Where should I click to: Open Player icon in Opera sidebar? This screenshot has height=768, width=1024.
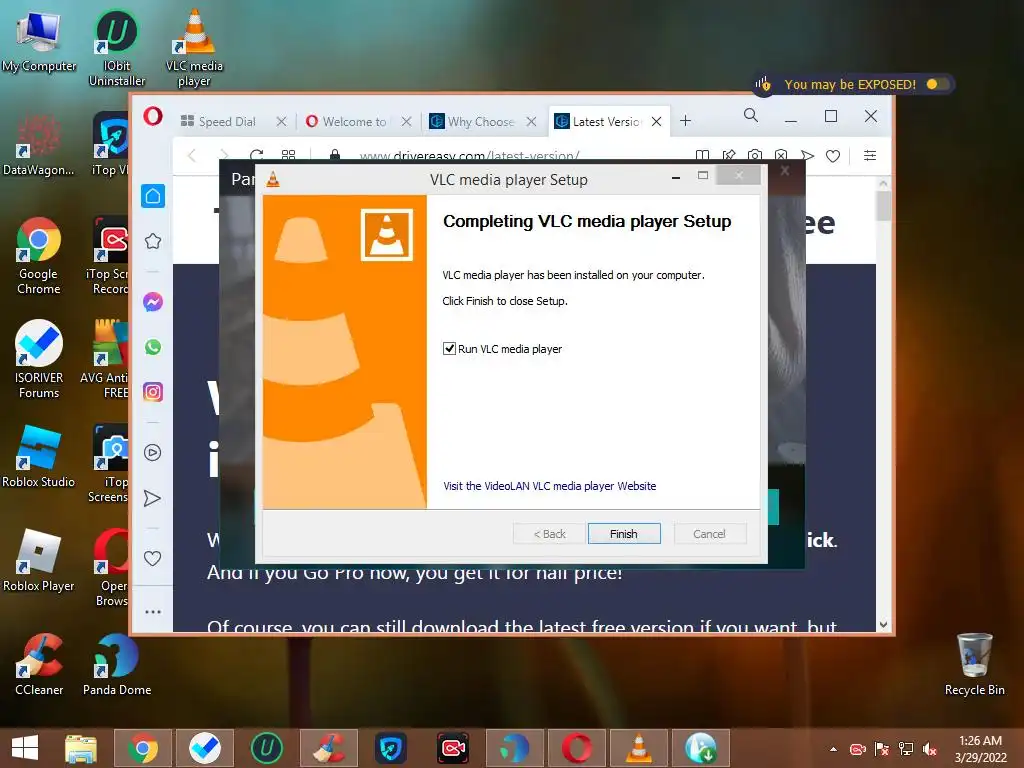153,453
